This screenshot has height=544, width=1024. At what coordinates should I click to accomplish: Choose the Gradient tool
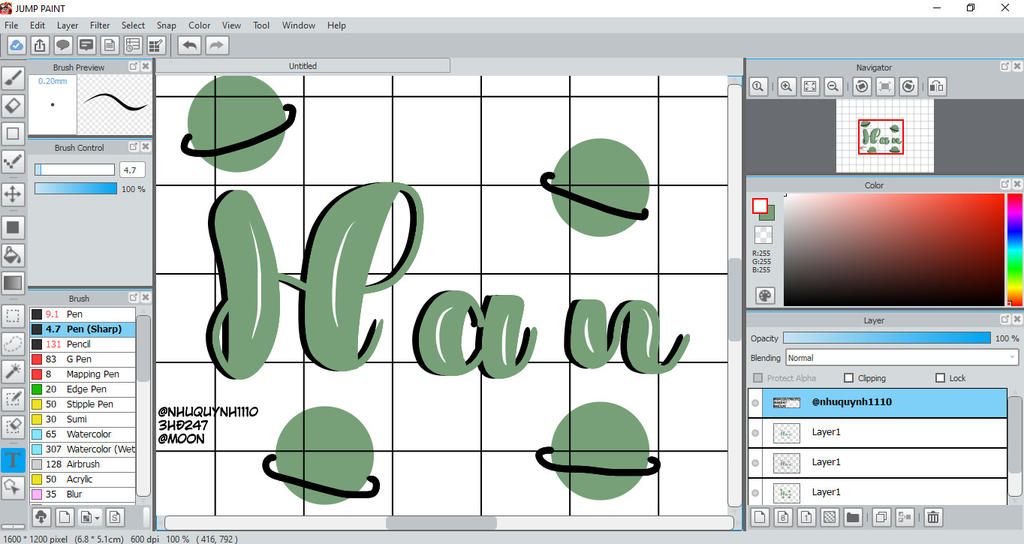[x=12, y=283]
